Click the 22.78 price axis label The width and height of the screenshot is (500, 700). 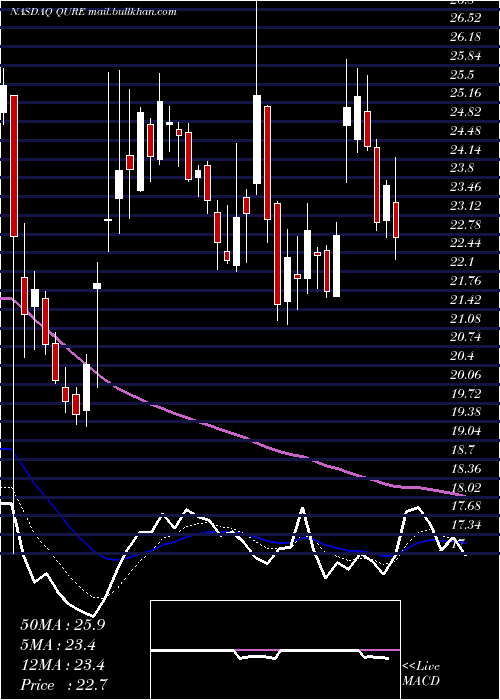(x=465, y=224)
